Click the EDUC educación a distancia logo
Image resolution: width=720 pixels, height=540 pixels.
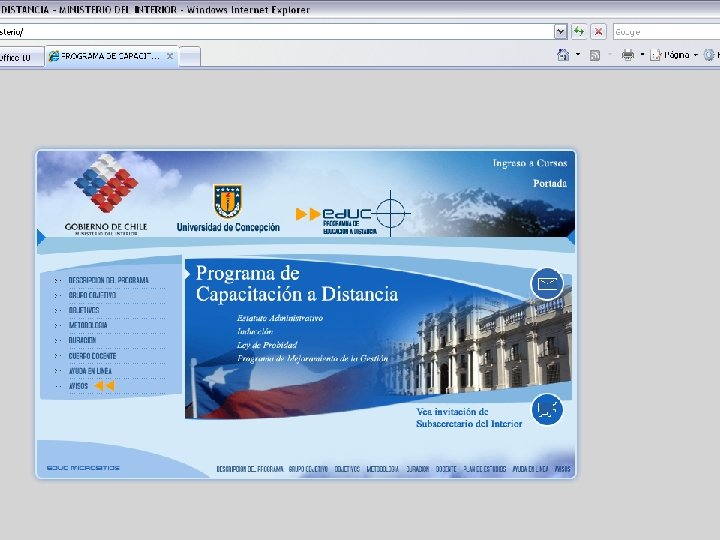[353, 214]
